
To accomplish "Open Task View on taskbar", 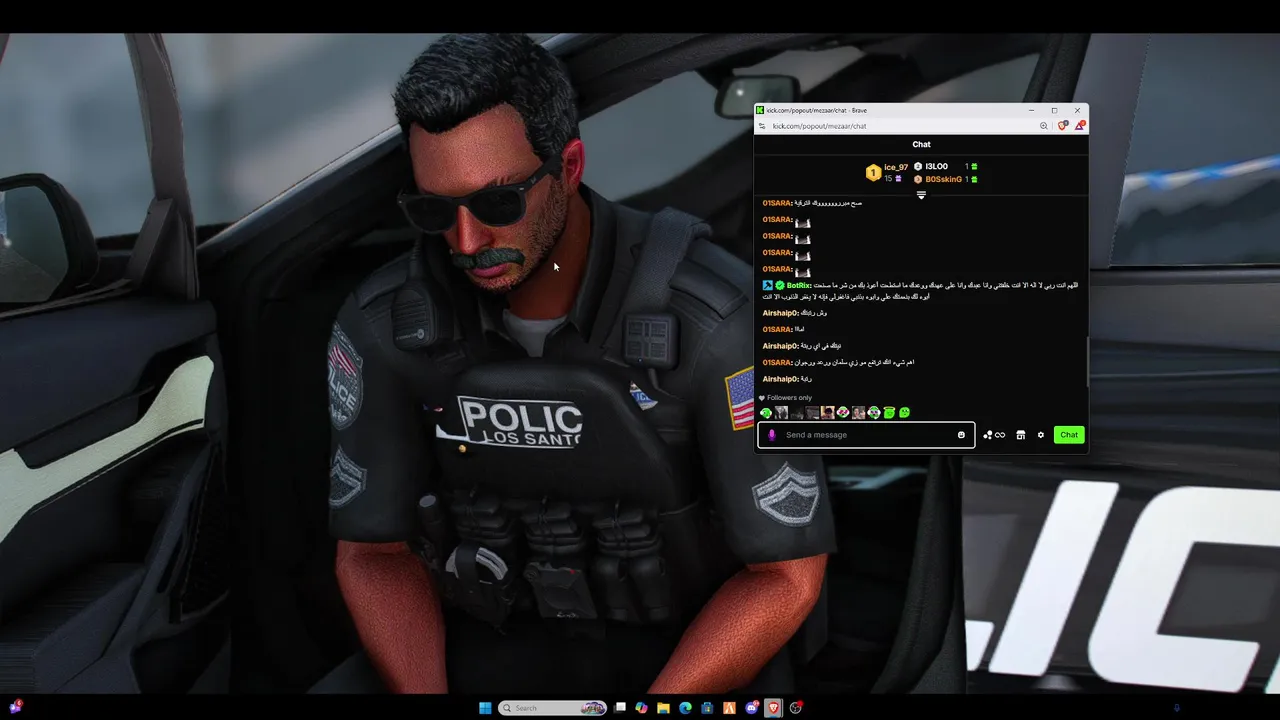I will click(x=620, y=708).
